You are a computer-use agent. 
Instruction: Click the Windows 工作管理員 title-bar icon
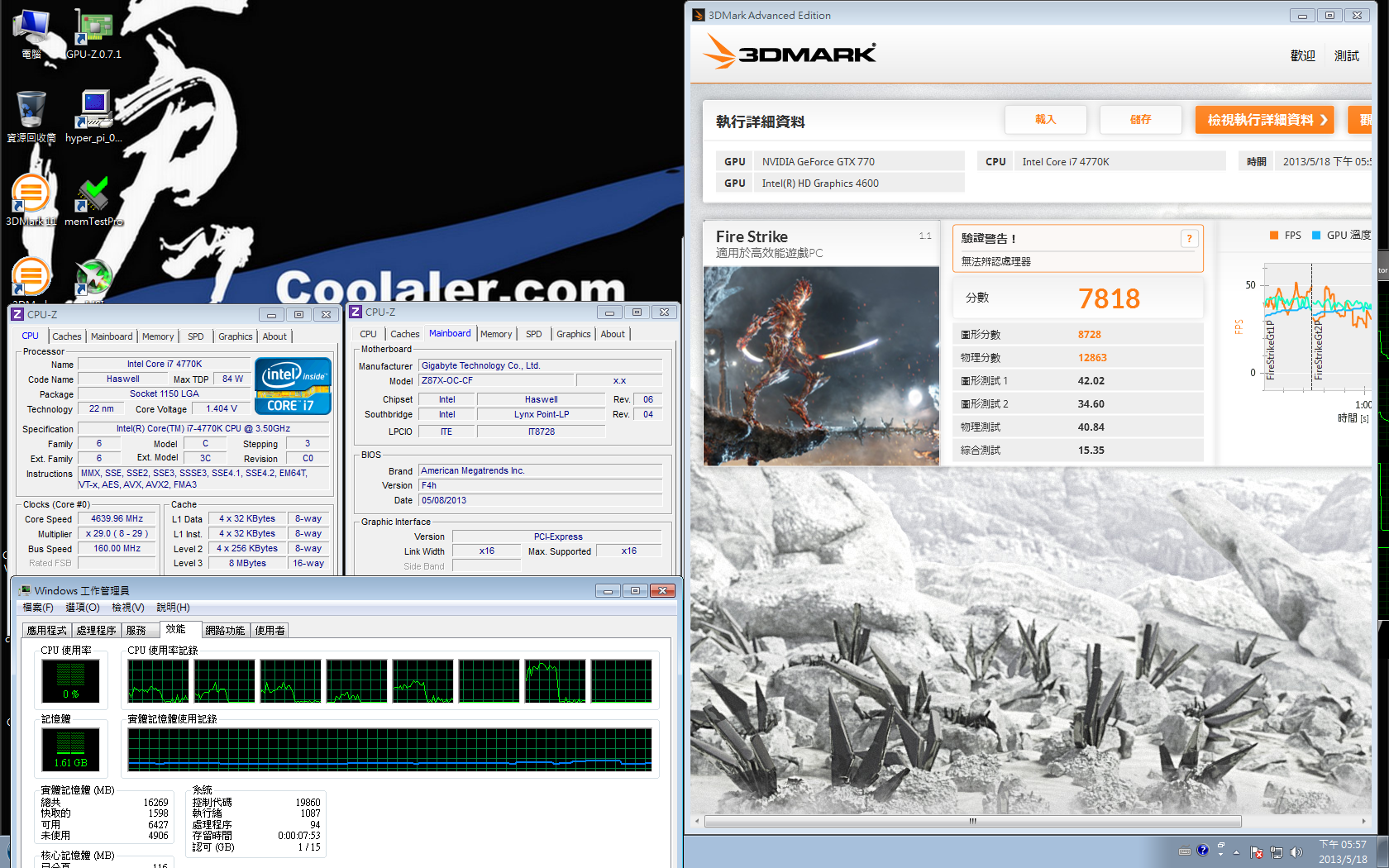(25, 590)
